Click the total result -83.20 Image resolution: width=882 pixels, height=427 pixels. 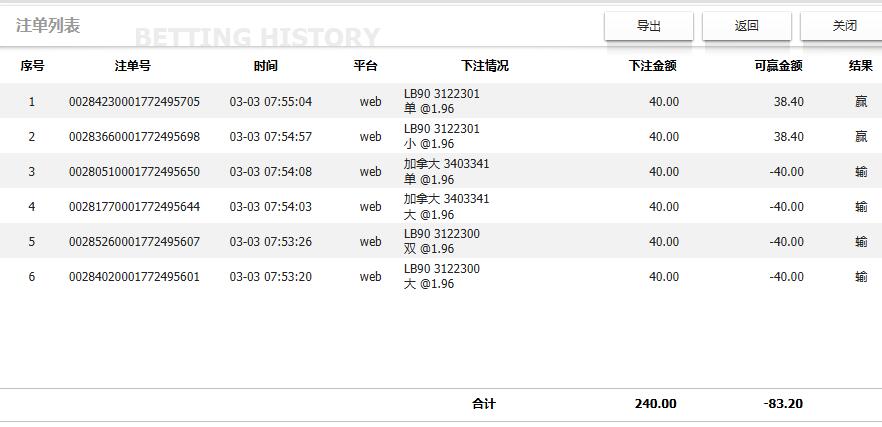(x=783, y=404)
